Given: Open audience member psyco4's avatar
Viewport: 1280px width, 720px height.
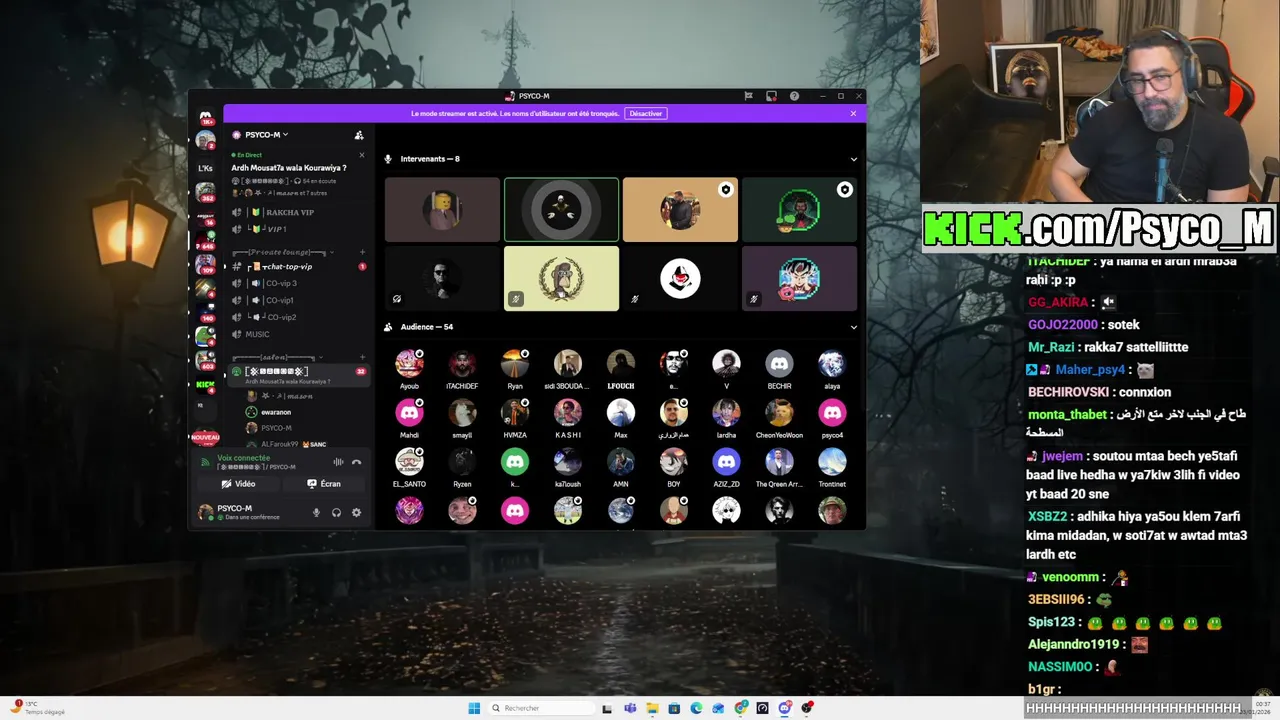Looking at the screenshot, I should tap(832, 413).
